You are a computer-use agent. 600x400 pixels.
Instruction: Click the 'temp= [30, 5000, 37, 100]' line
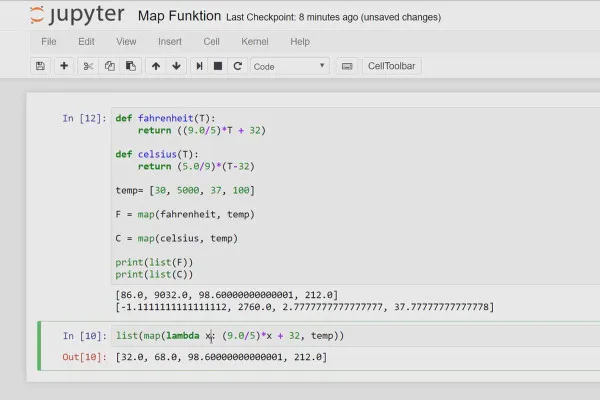185,190
